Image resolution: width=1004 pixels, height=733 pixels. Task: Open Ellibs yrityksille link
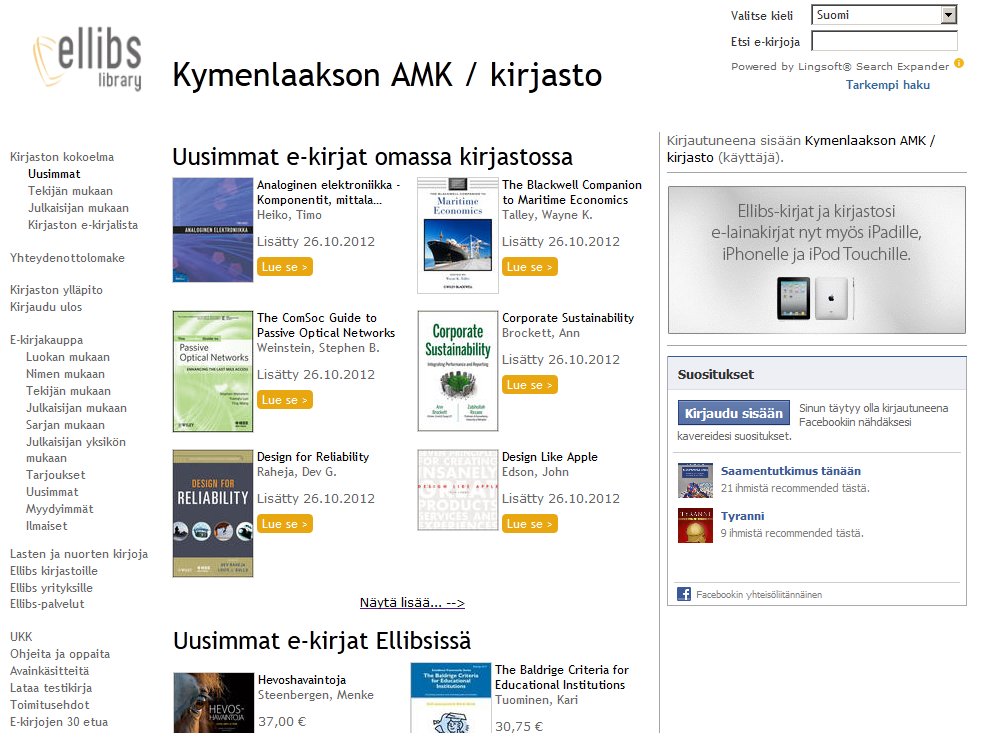click(51, 588)
